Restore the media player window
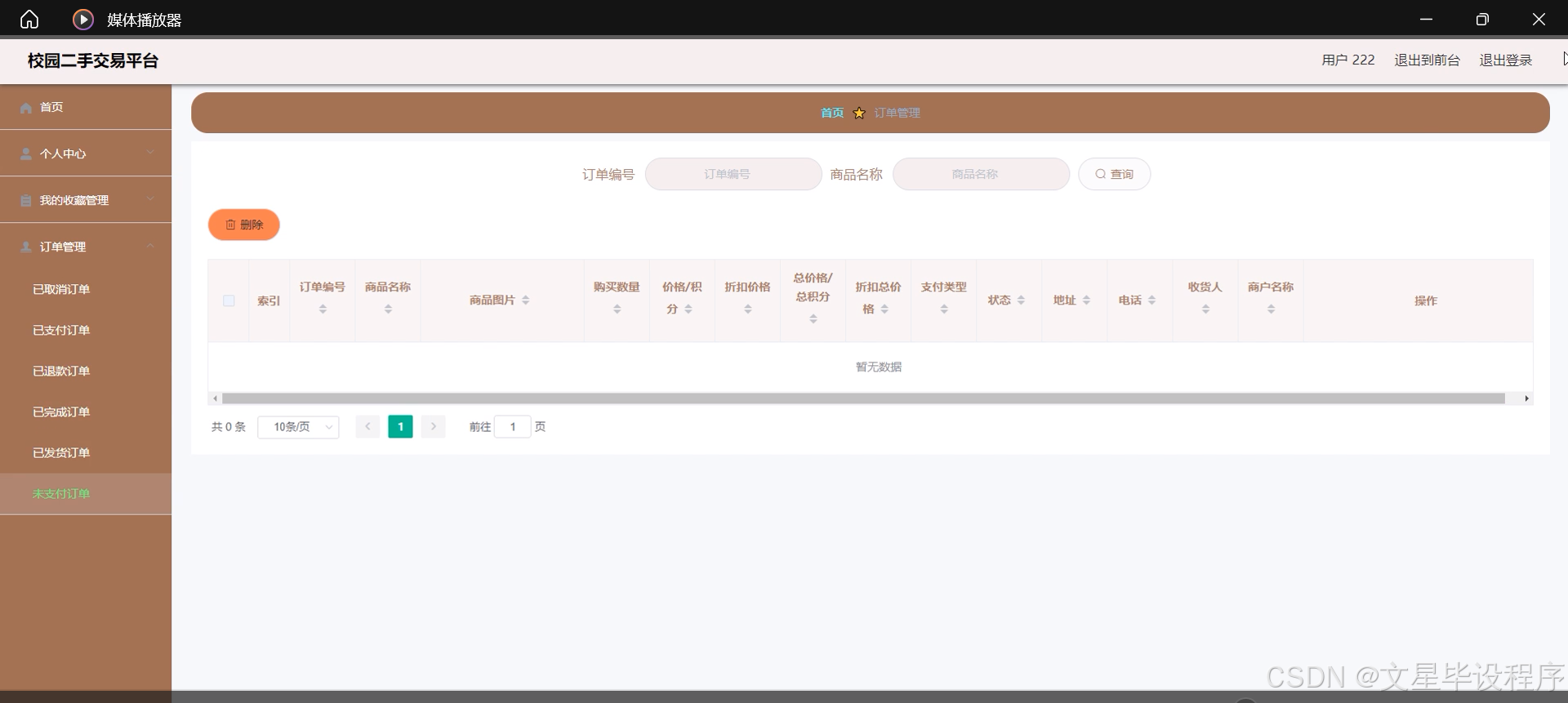Image resolution: width=1568 pixels, height=703 pixels. (1482, 19)
